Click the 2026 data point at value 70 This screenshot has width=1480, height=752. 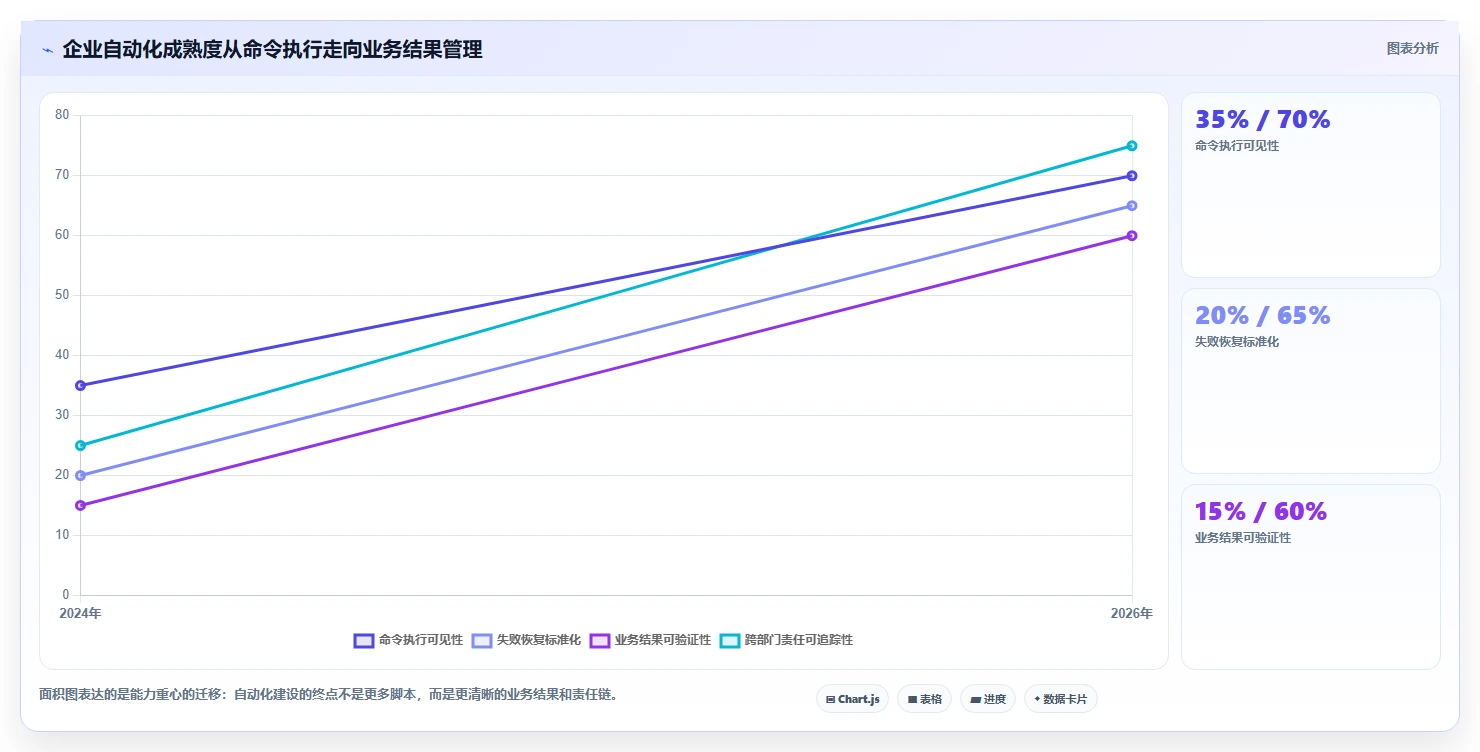[x=1132, y=176]
